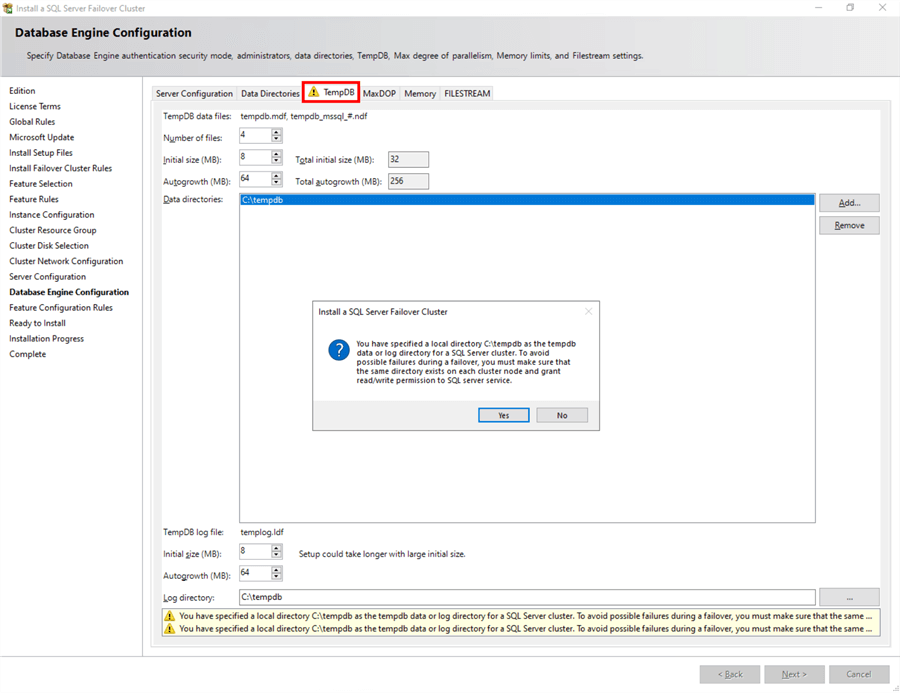Click the Feature Selection step

coord(41,184)
